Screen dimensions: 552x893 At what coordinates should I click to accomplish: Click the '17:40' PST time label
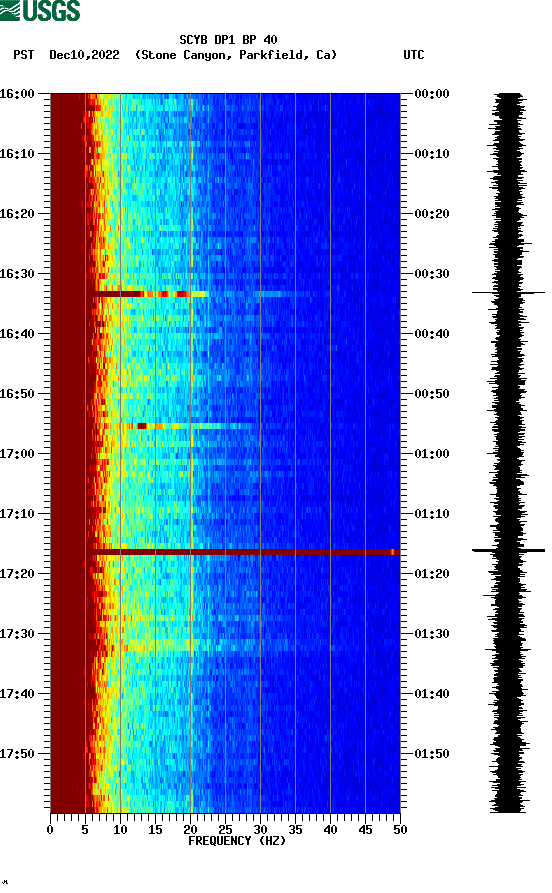17,694
